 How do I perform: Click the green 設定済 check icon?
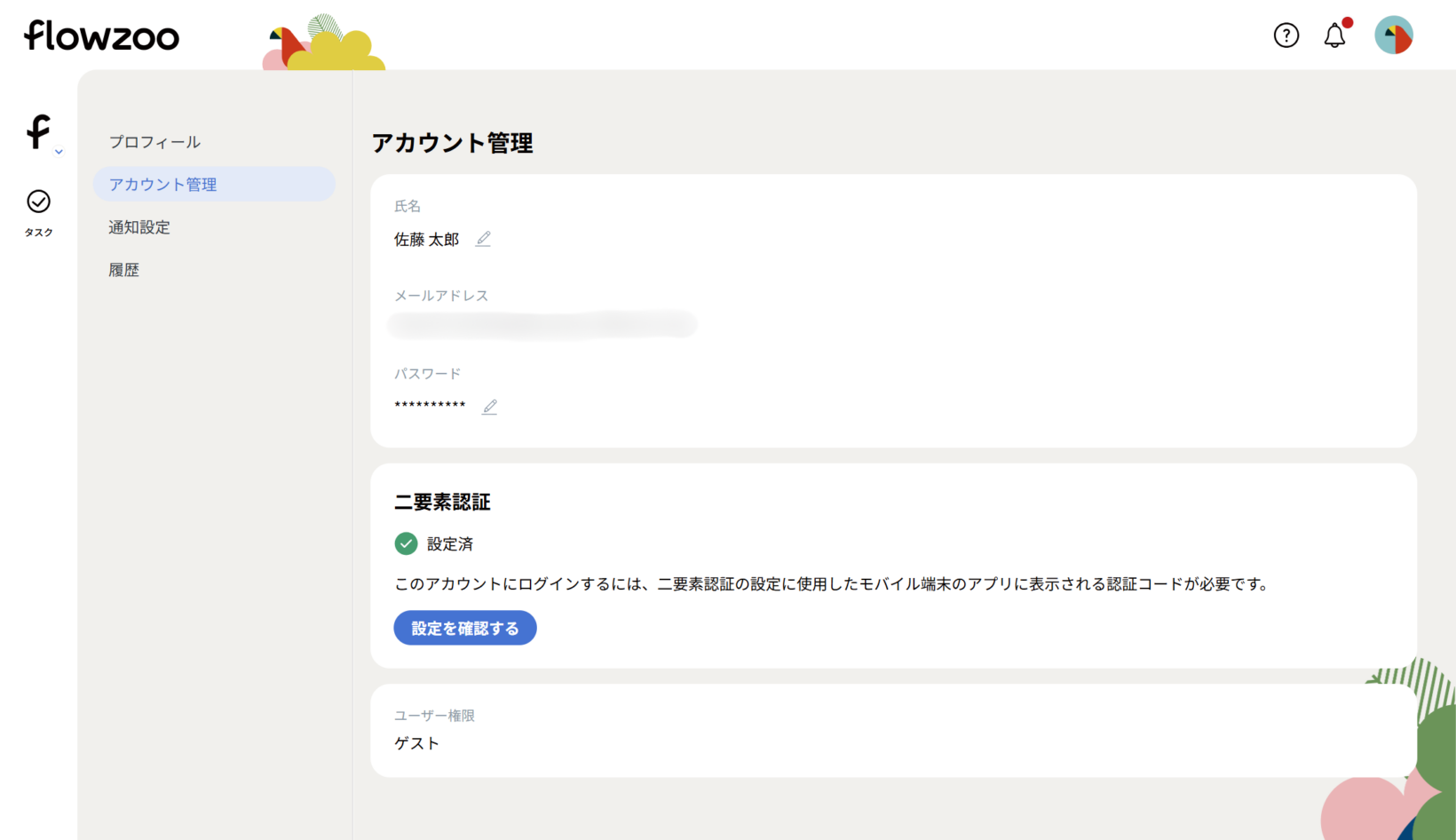click(406, 543)
